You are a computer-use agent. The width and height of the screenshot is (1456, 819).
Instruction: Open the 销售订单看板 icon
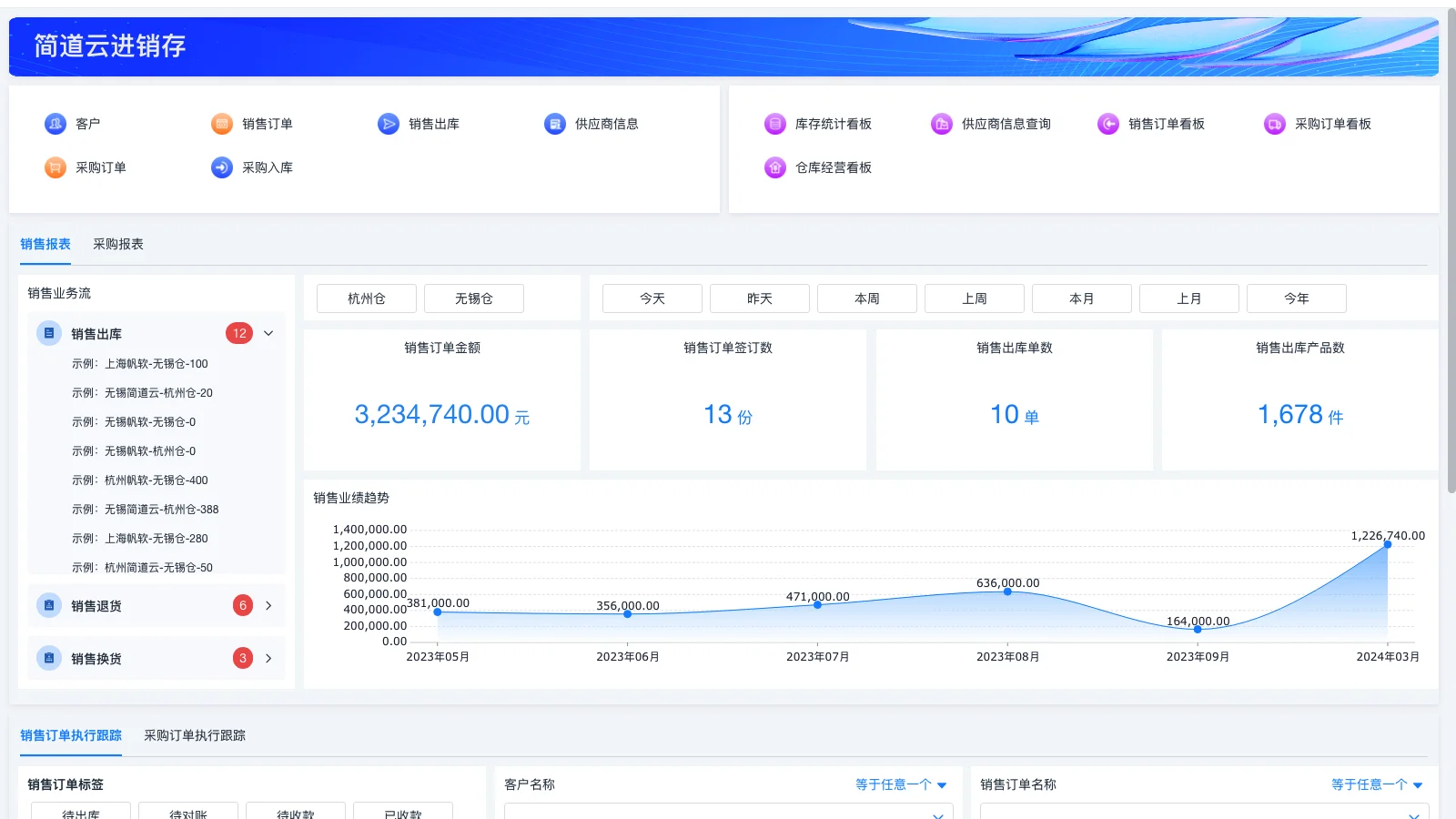click(1108, 124)
